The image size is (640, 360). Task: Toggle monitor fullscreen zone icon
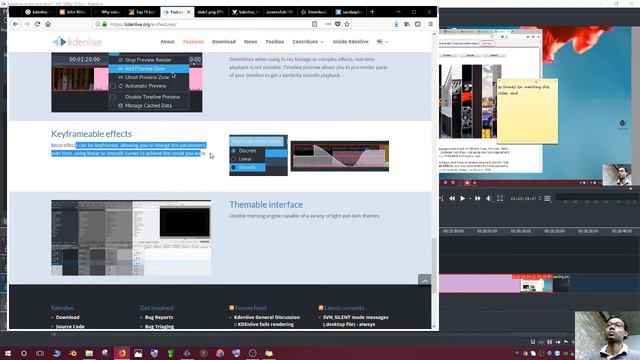[x=500, y=198]
